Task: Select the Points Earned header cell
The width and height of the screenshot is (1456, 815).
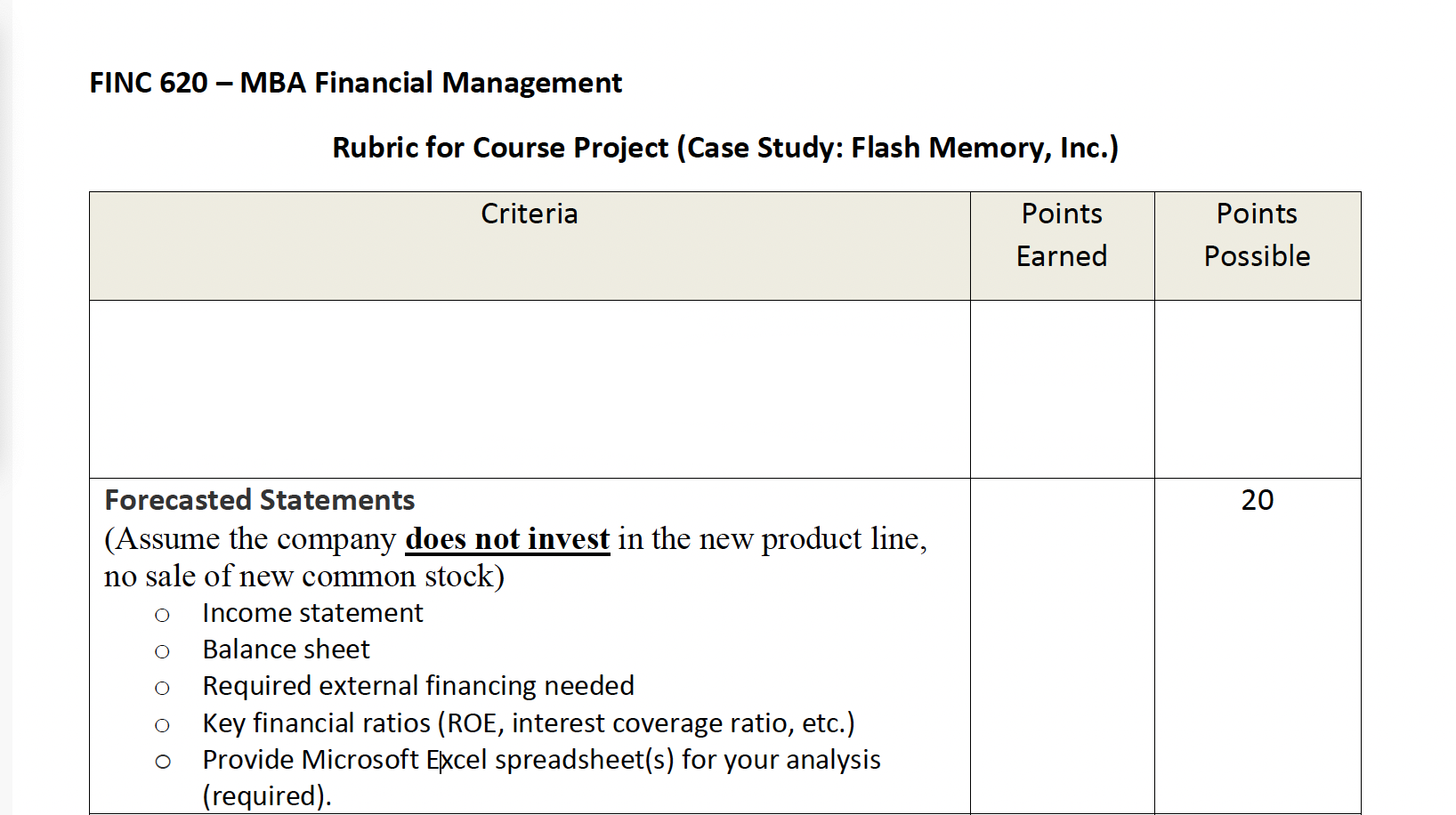Action: pos(1062,246)
